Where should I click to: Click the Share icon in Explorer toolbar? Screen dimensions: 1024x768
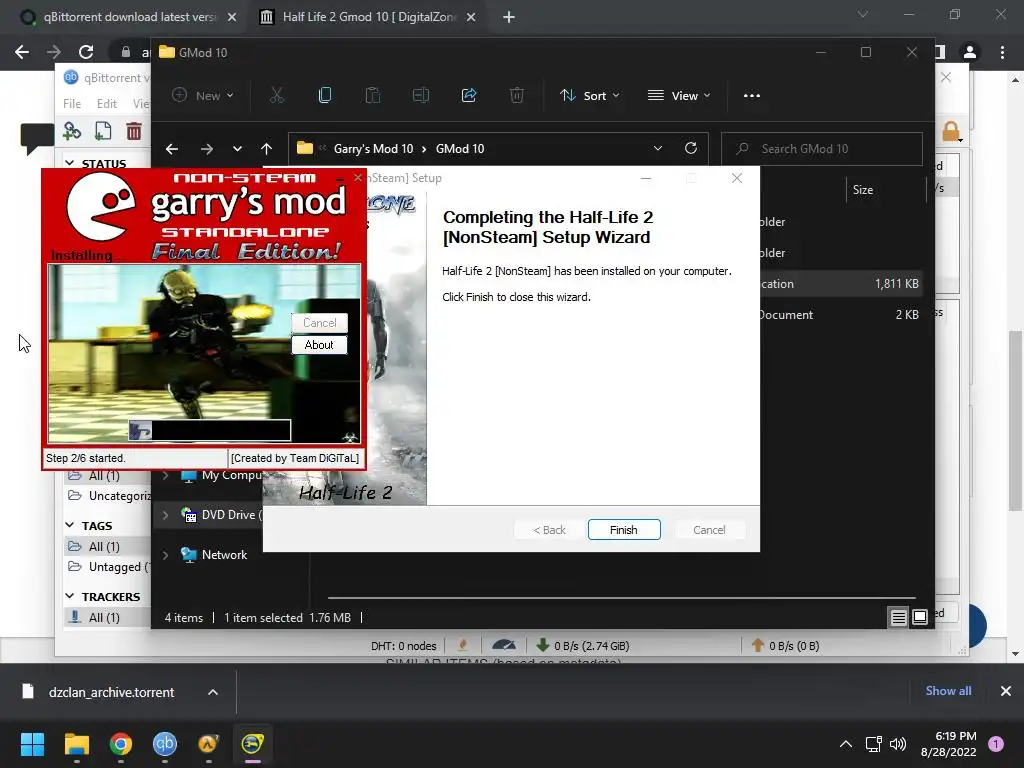tap(469, 95)
